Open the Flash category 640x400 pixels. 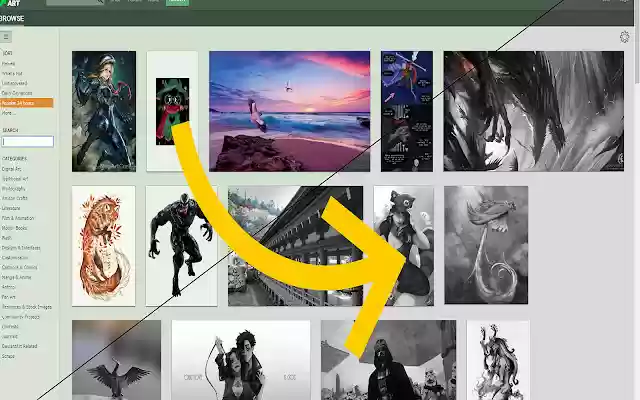[x=7, y=238]
